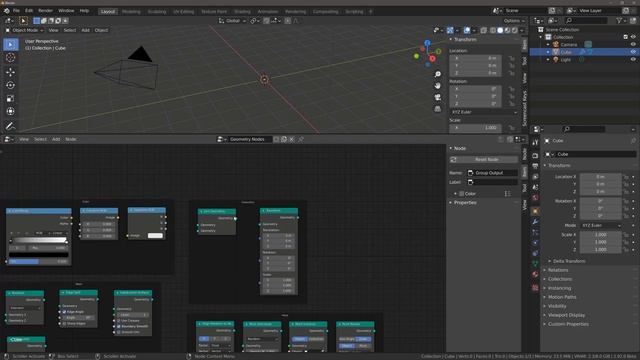The width and height of the screenshot is (640, 360).
Task: Toggle X-ray view in viewport header
Action: (x=484, y=30)
